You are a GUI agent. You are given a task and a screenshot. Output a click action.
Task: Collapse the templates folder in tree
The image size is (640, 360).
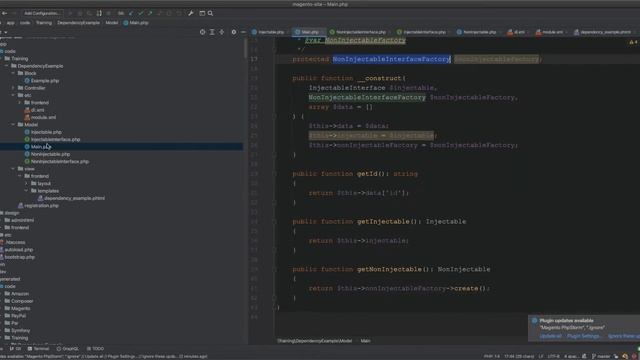pos(26,191)
